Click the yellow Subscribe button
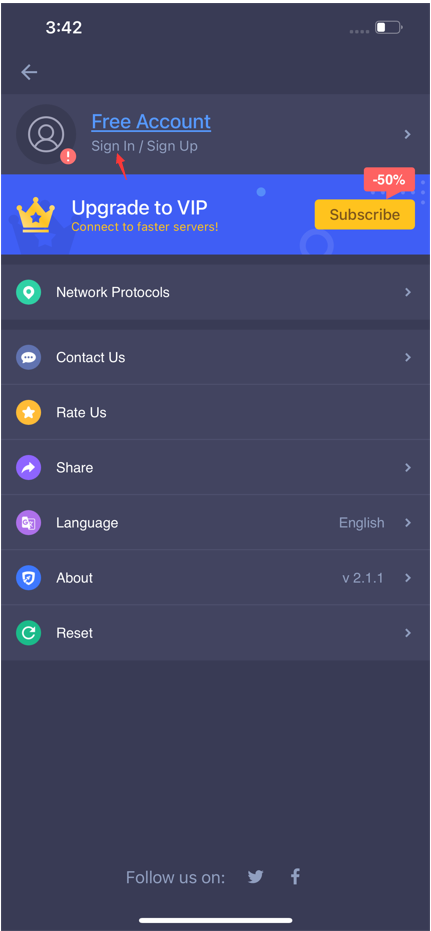The image size is (431, 931). pos(365,214)
